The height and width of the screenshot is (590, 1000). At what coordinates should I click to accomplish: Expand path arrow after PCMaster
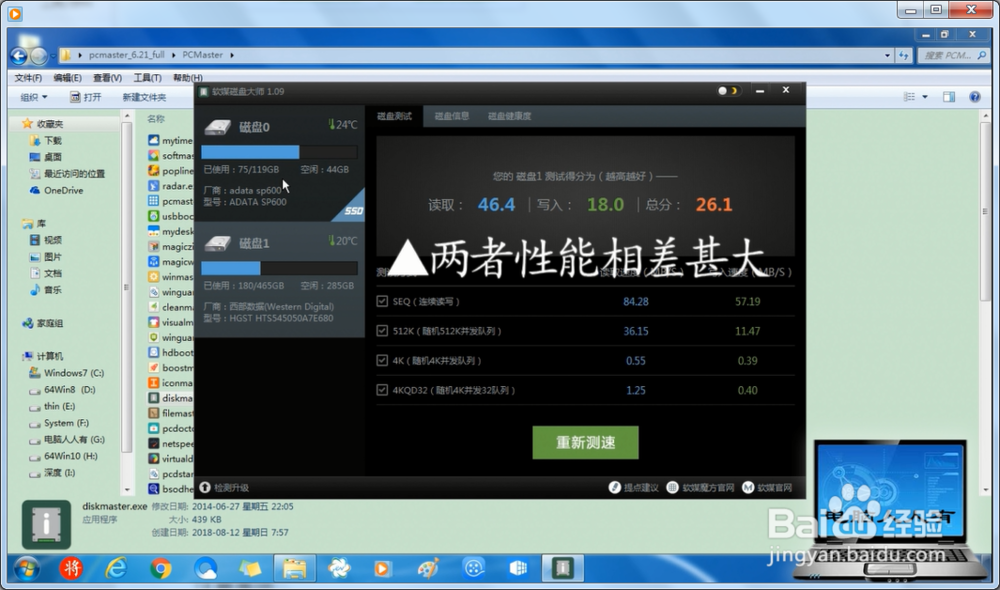point(232,55)
